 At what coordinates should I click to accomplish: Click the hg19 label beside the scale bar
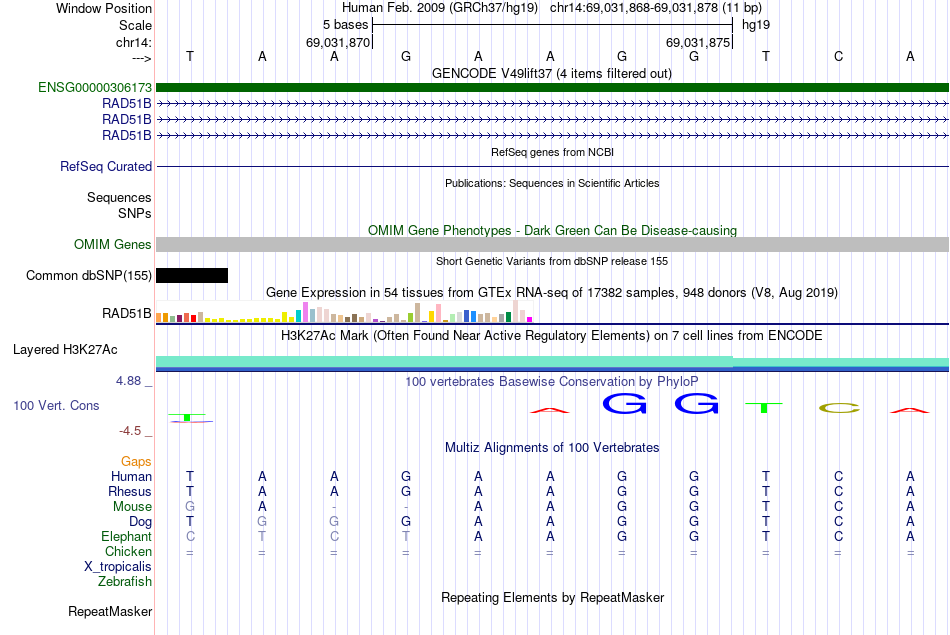756,25
